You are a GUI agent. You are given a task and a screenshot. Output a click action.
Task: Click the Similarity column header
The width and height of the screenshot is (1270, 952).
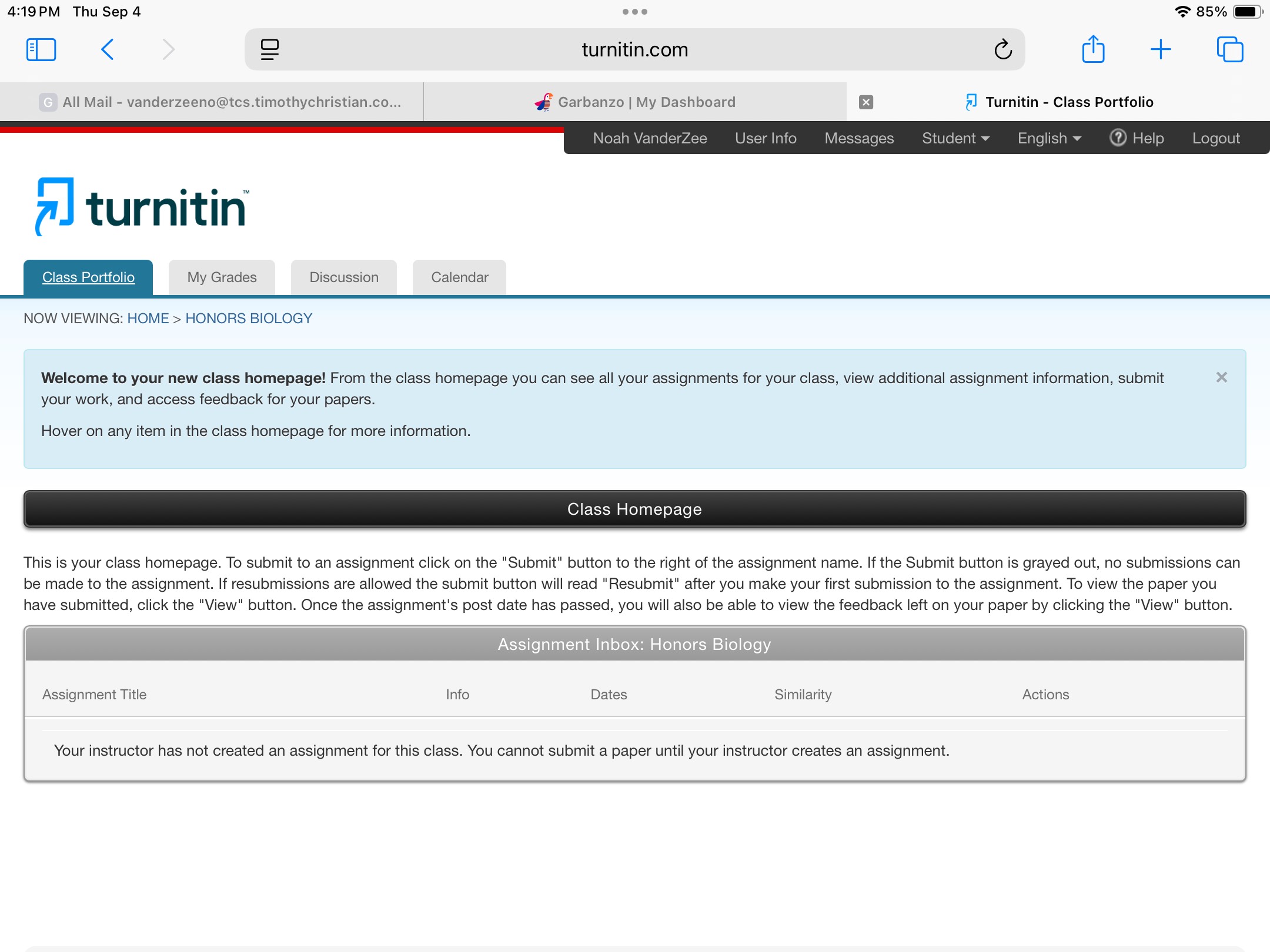[x=803, y=695]
